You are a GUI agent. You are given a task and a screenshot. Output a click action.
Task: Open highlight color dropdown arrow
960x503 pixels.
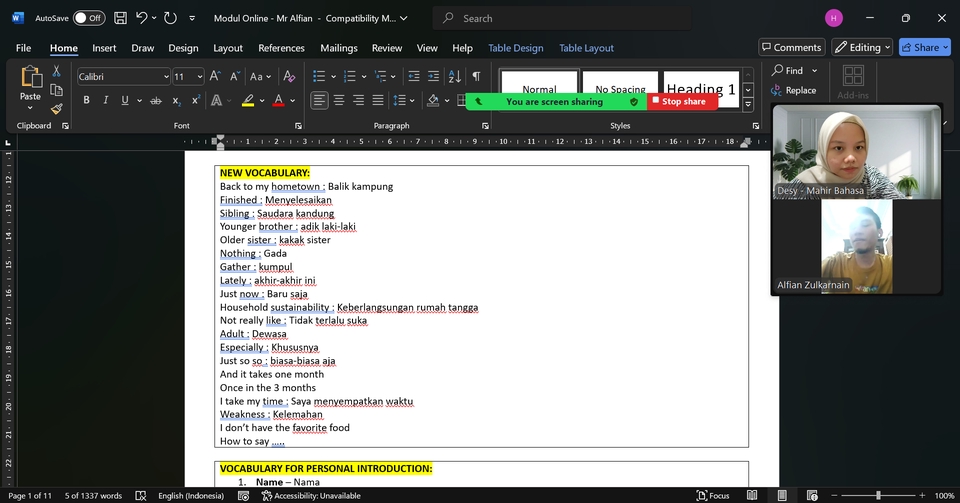click(x=262, y=100)
